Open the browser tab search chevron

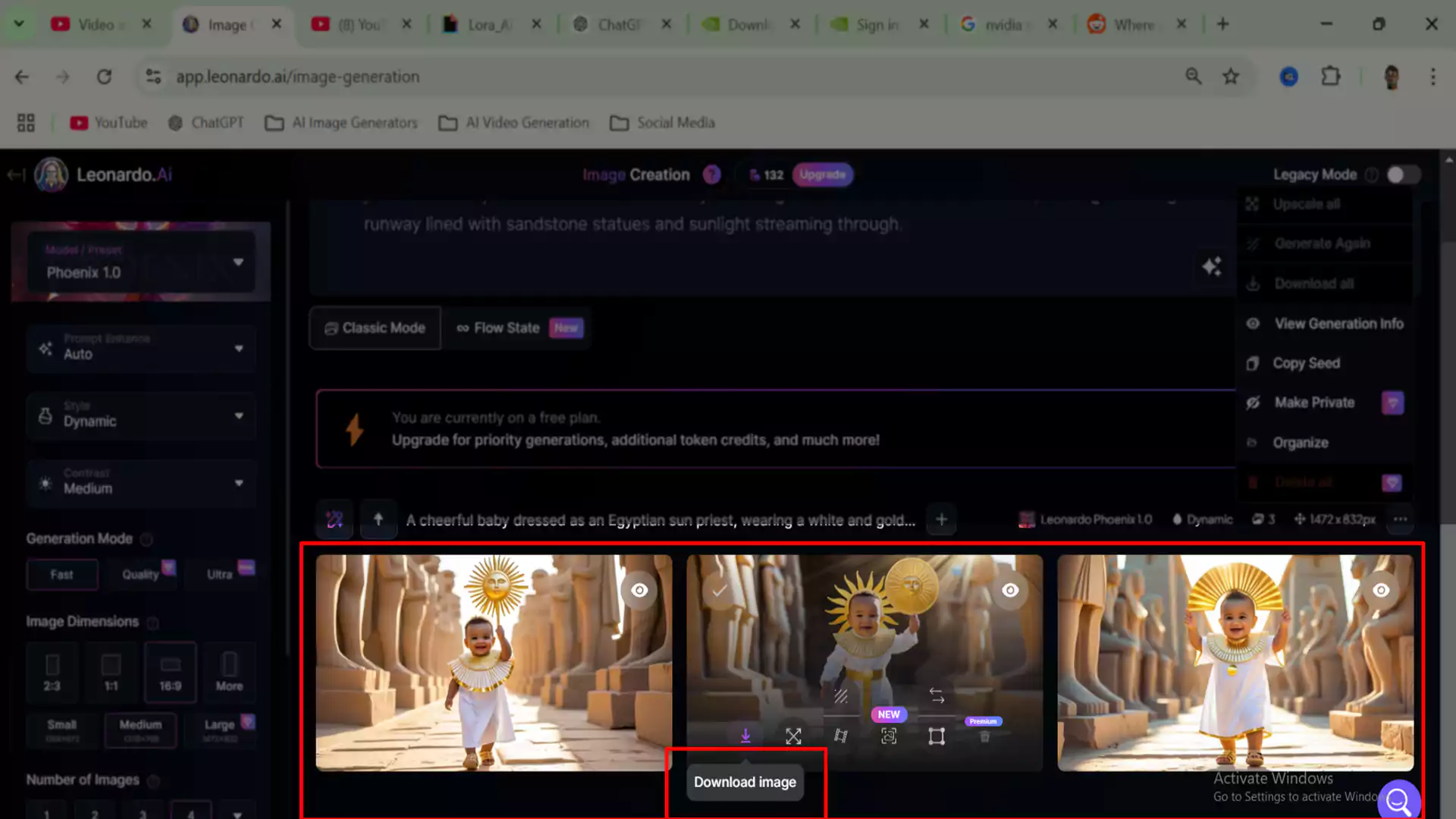(x=19, y=24)
